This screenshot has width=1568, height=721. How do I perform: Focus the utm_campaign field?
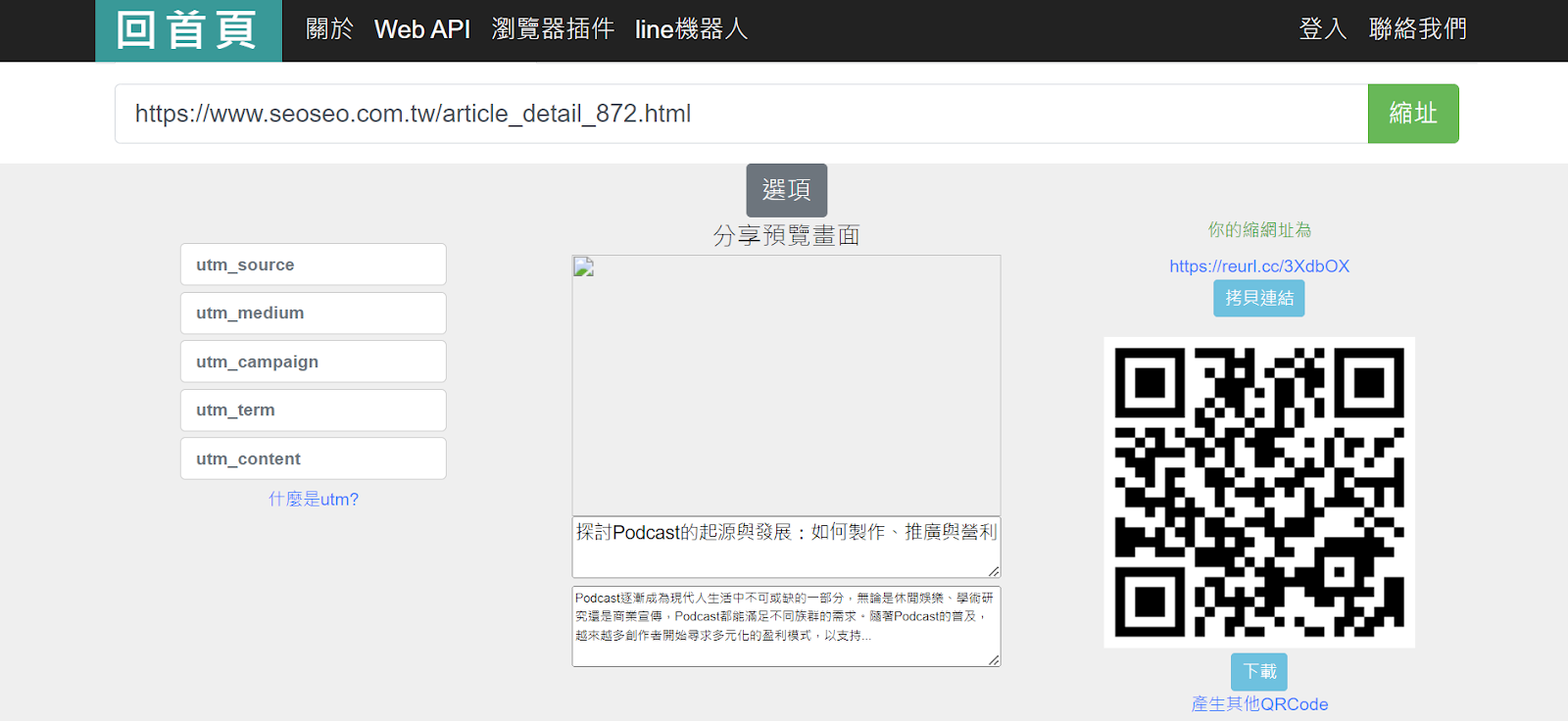click(314, 361)
